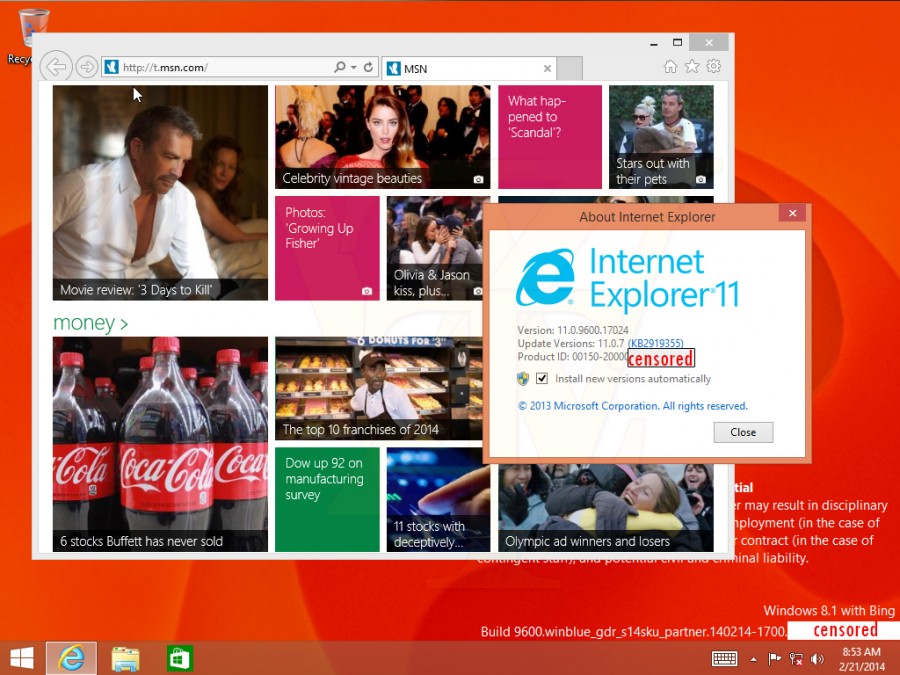Click the browser Back arrow button
Screen dimensions: 900x675
pyautogui.click(x=57, y=67)
